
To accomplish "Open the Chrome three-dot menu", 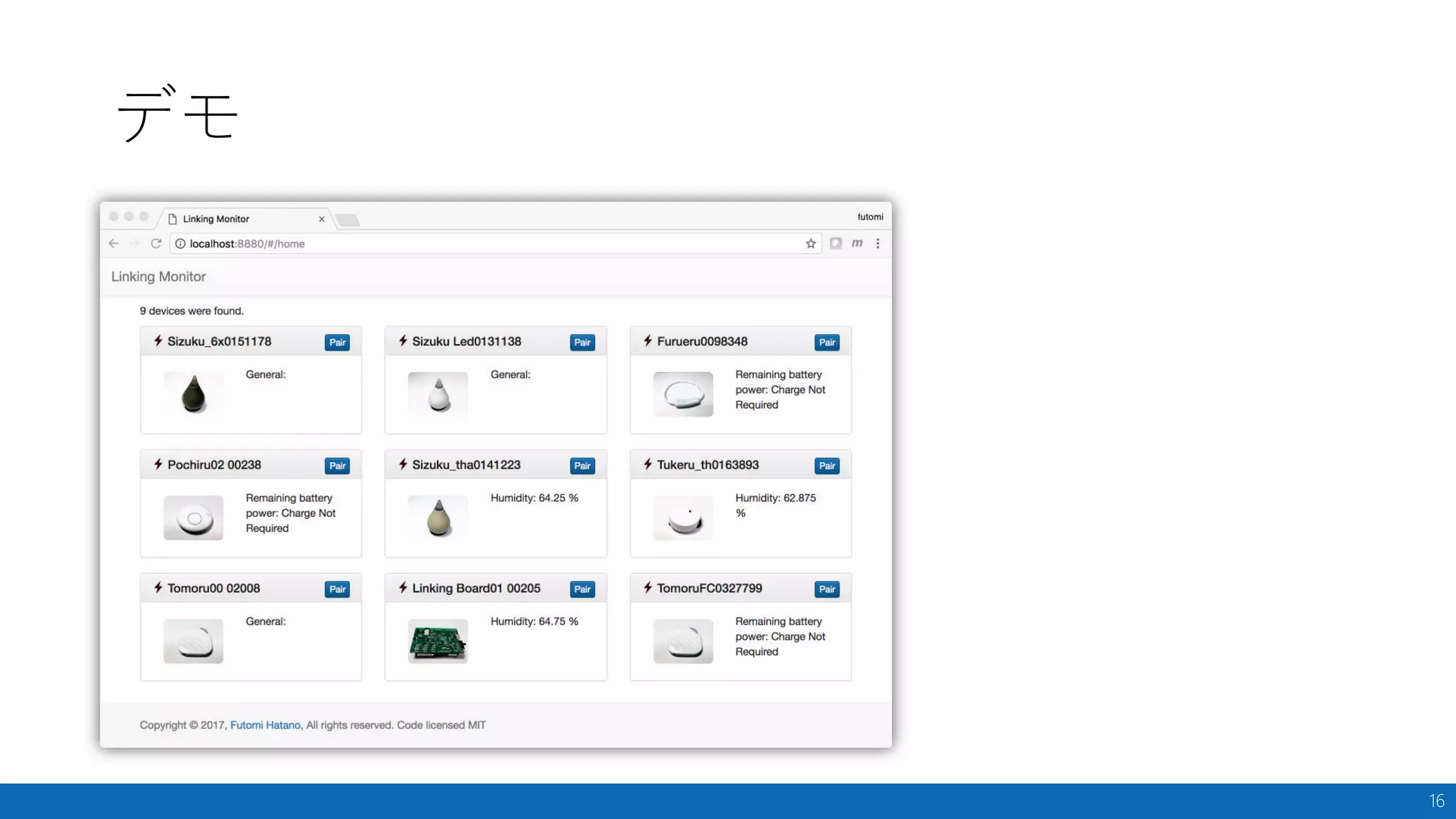I will pyautogui.click(x=878, y=243).
